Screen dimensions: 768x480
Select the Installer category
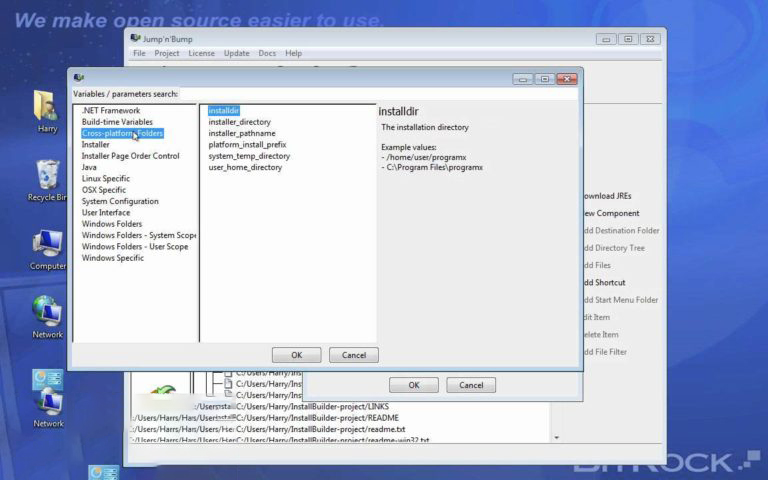tap(96, 144)
